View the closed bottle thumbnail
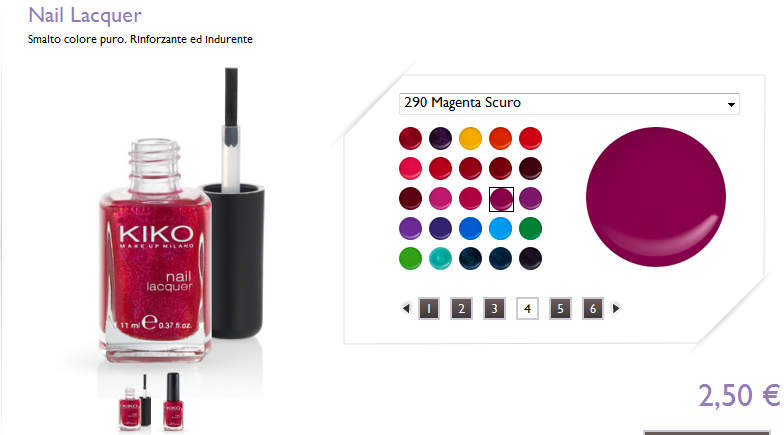The width and height of the screenshot is (784, 435). pos(173,402)
